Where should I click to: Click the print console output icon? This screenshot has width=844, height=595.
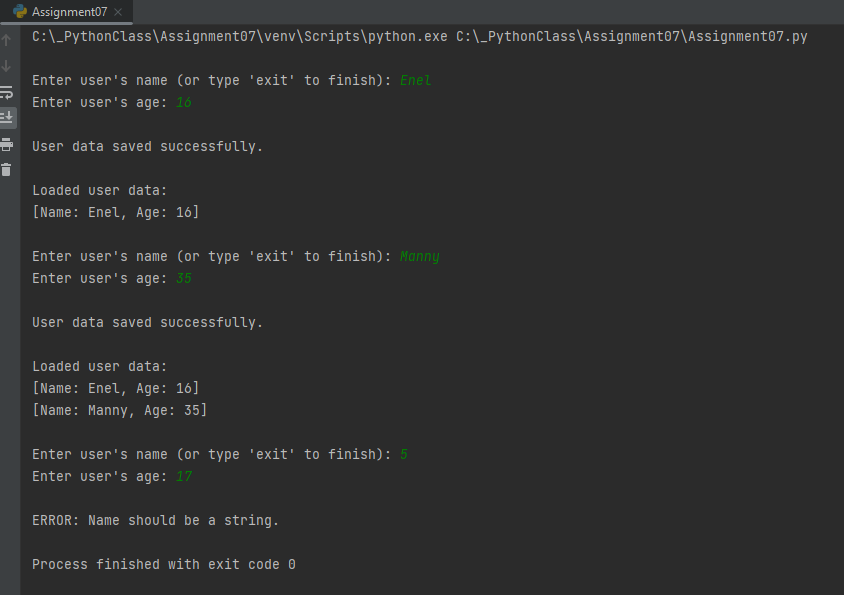[6, 144]
